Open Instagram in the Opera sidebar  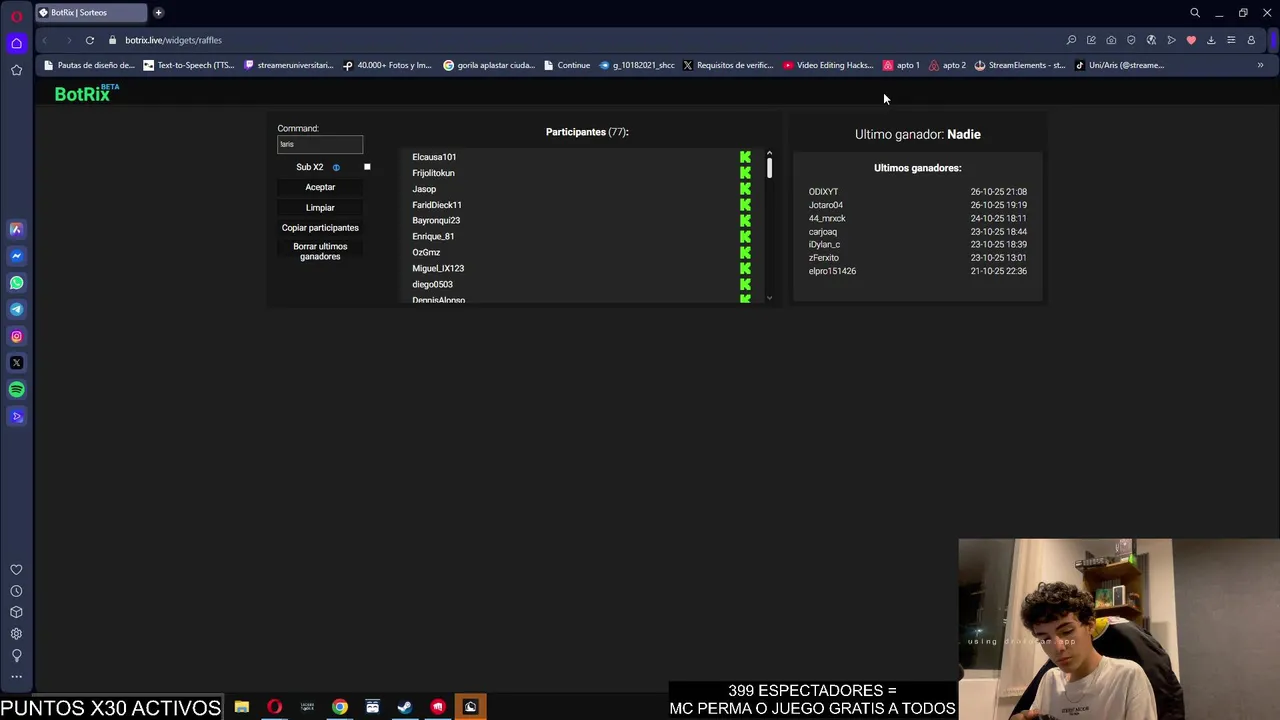click(16, 336)
